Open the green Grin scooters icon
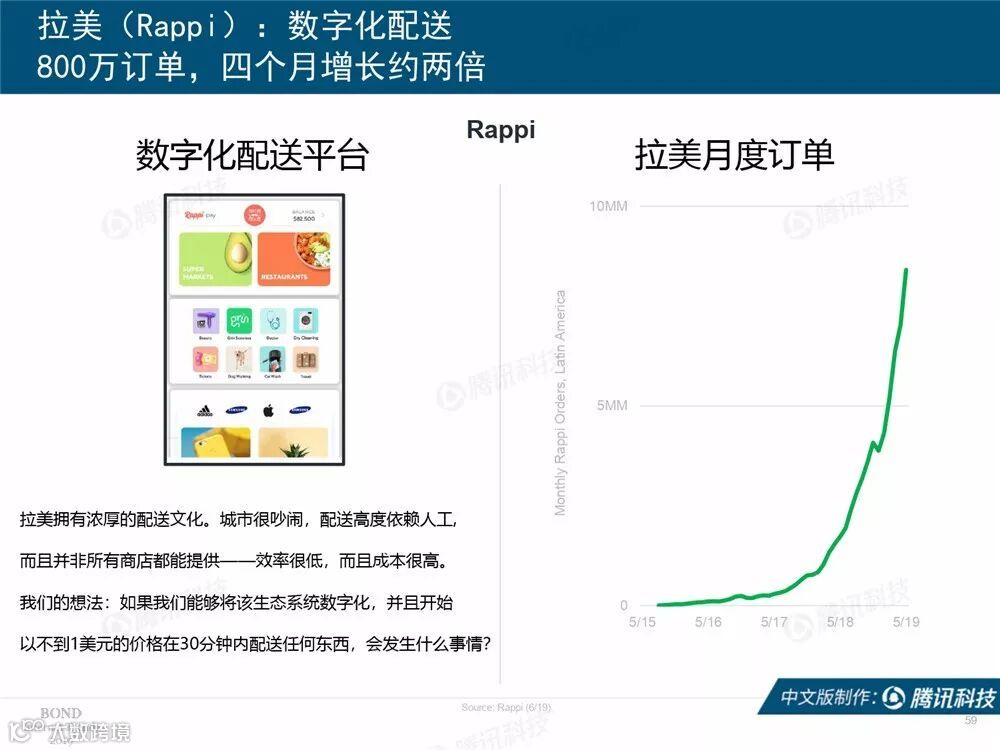Screen dimensions: 1000x750 coord(239,321)
